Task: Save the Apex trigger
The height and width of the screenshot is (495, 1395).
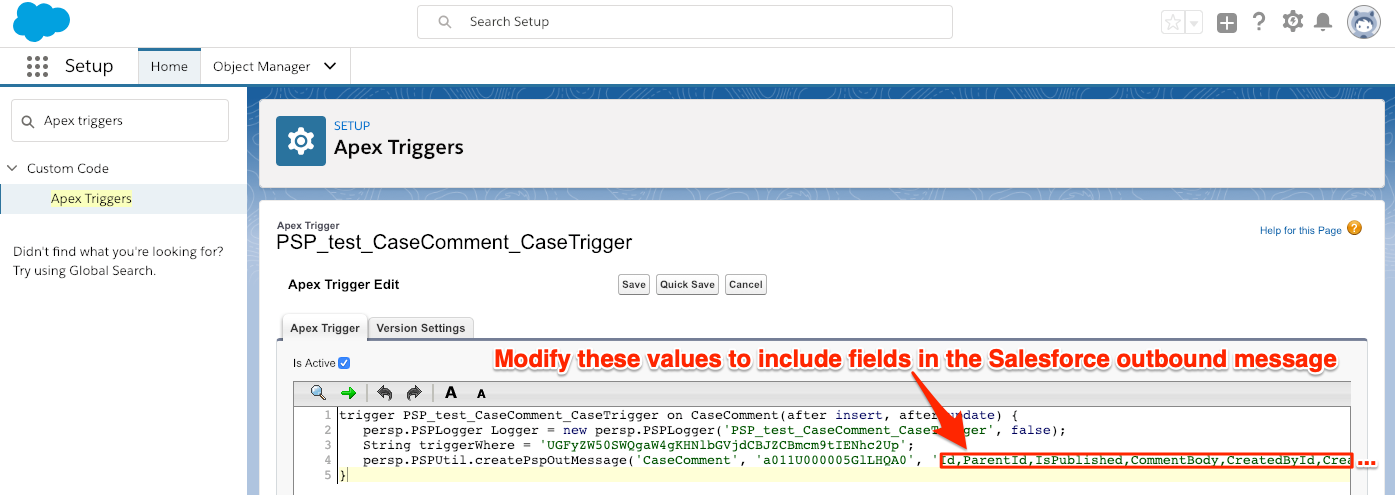Action: coord(634,285)
